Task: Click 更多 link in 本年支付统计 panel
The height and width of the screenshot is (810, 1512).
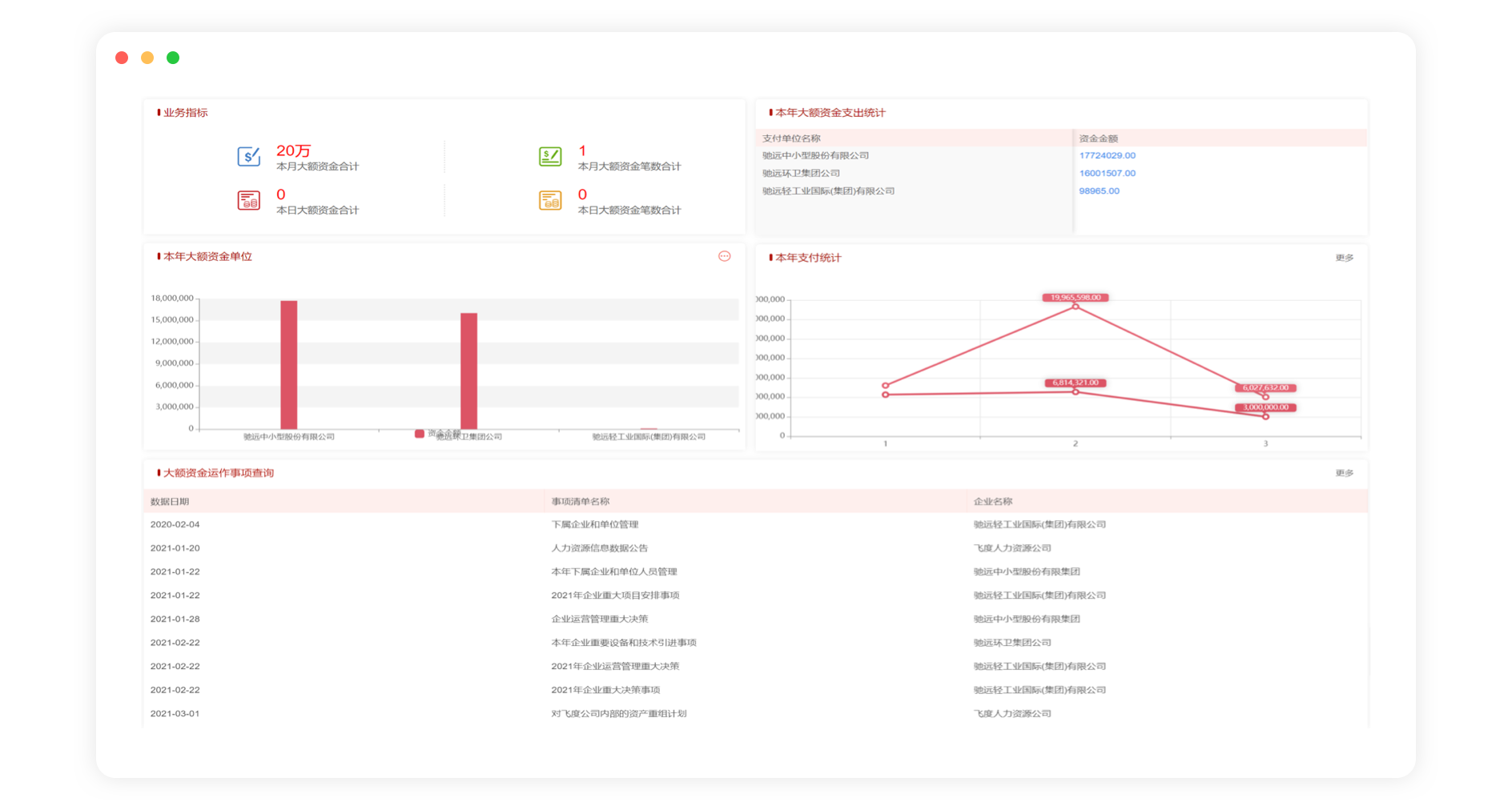Action: click(x=1344, y=258)
